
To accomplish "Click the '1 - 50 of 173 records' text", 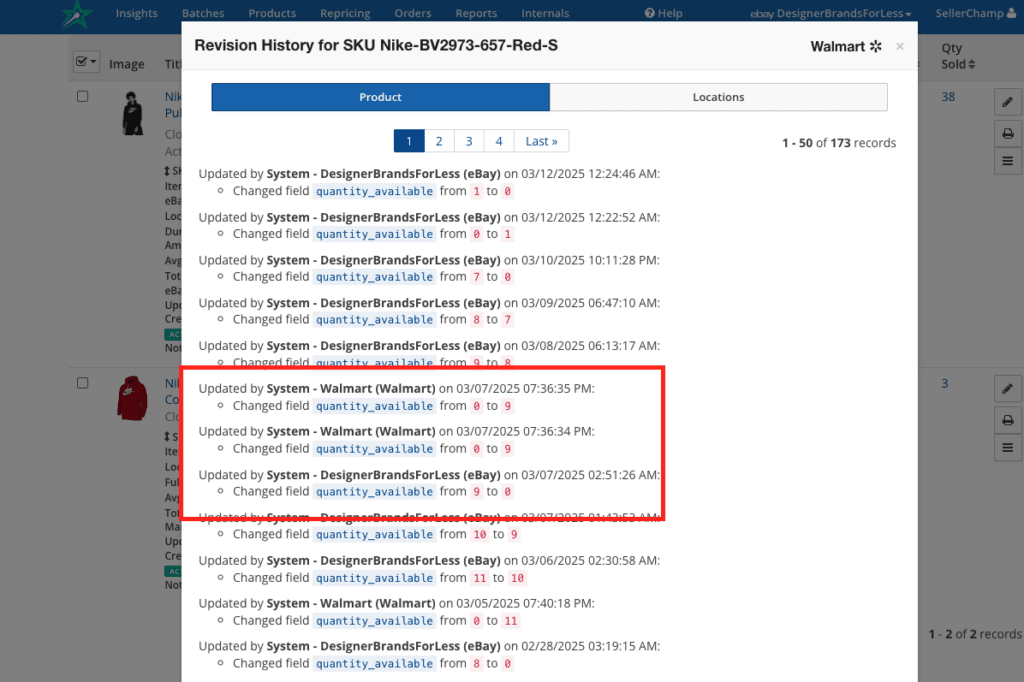I will click(839, 143).
